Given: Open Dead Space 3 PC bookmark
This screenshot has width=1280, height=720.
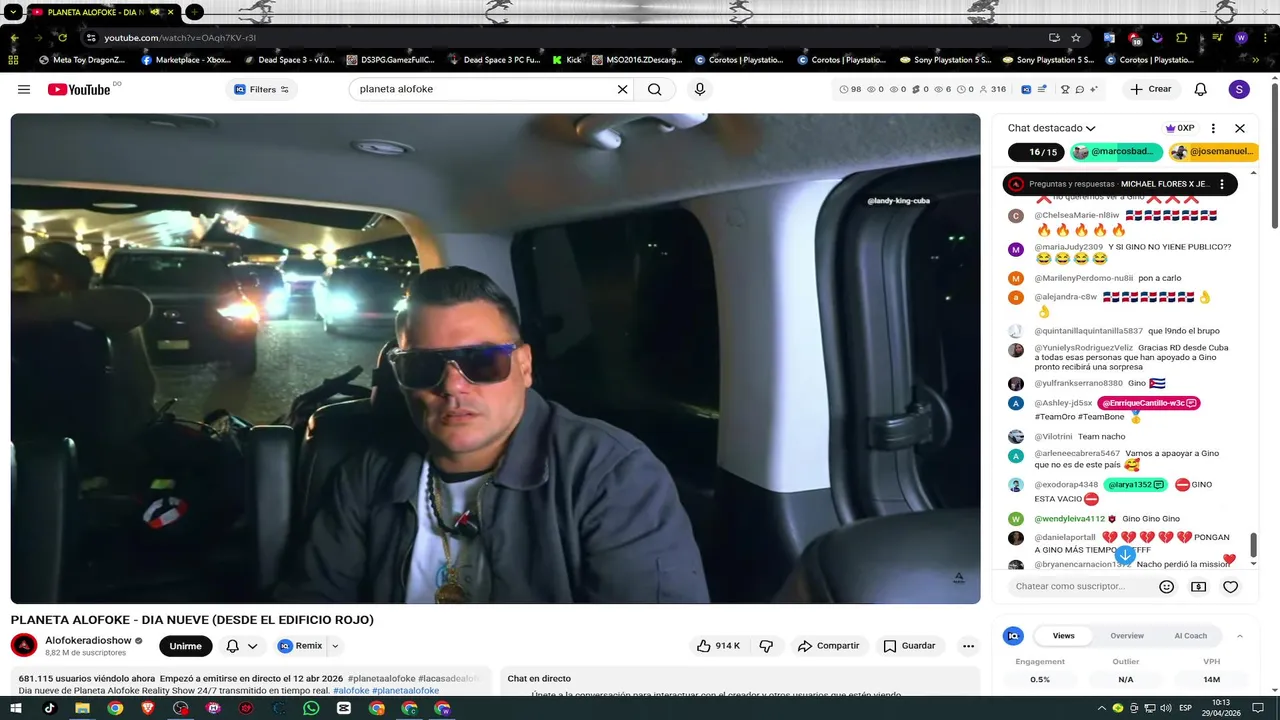Looking at the screenshot, I should click(494, 60).
